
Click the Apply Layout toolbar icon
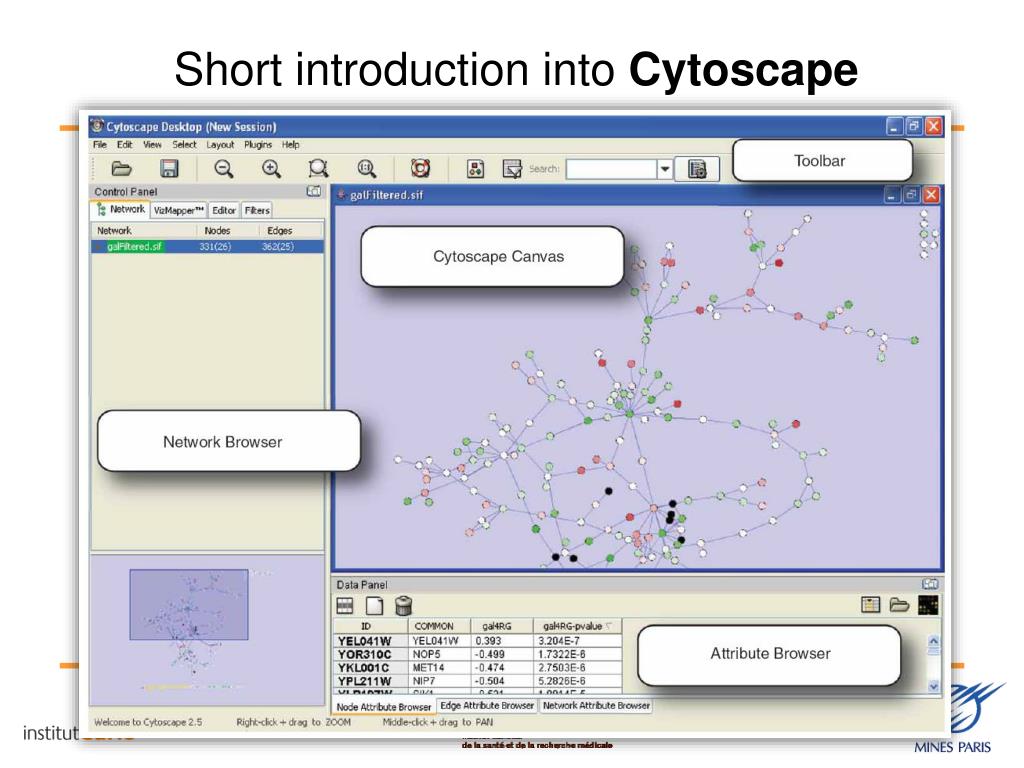tap(476, 169)
